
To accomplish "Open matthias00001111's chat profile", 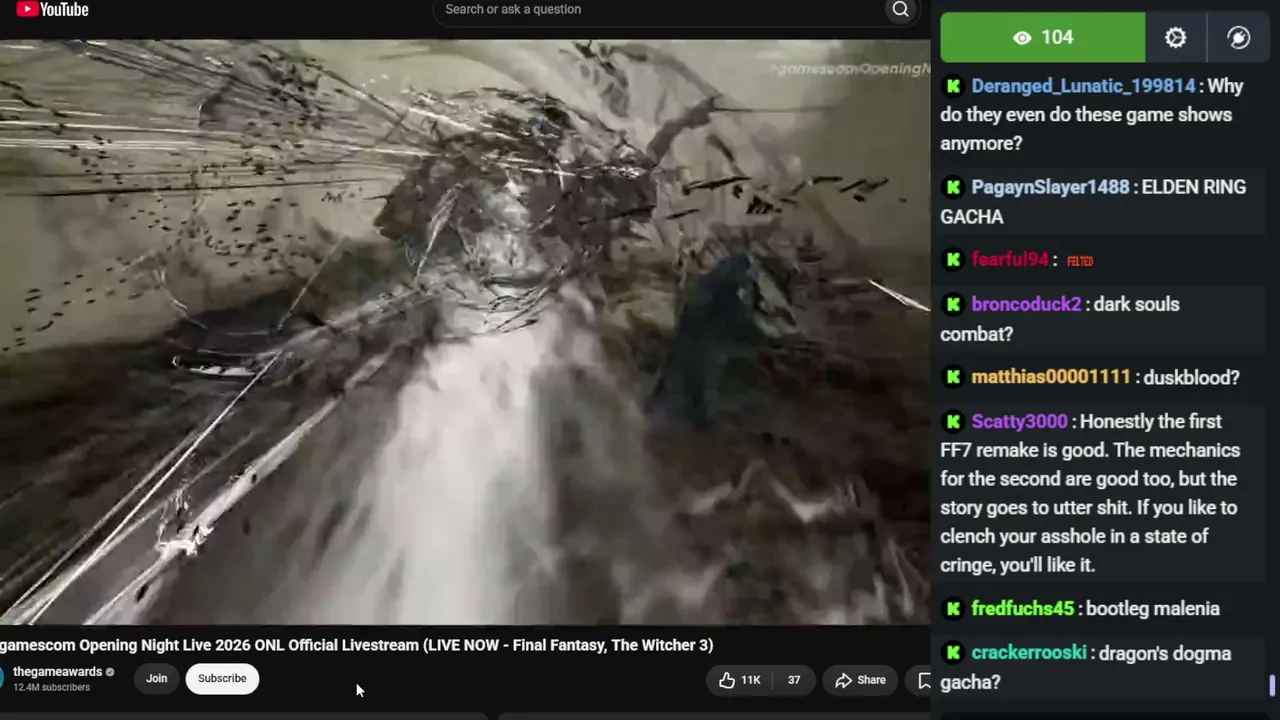I will pyautogui.click(x=1051, y=377).
